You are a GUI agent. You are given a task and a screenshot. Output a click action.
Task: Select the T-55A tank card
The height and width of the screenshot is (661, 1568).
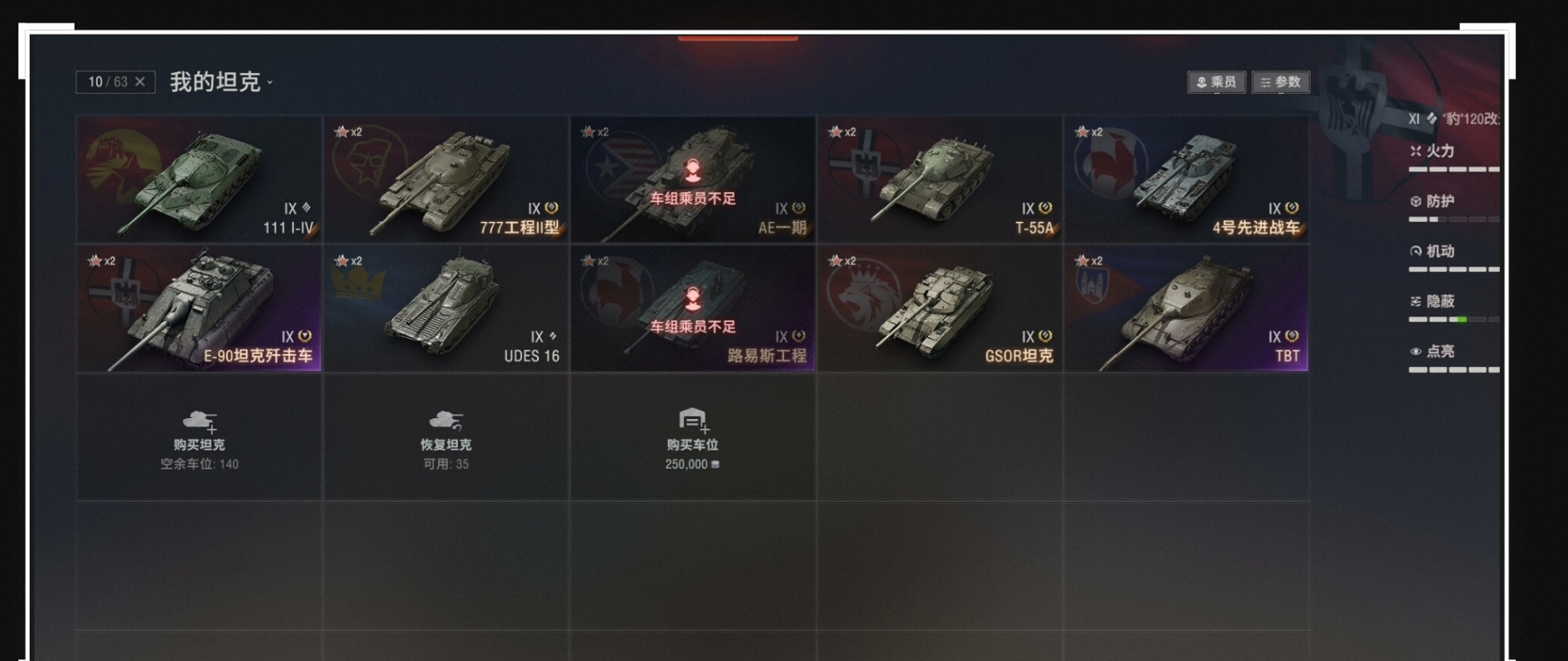point(939,179)
